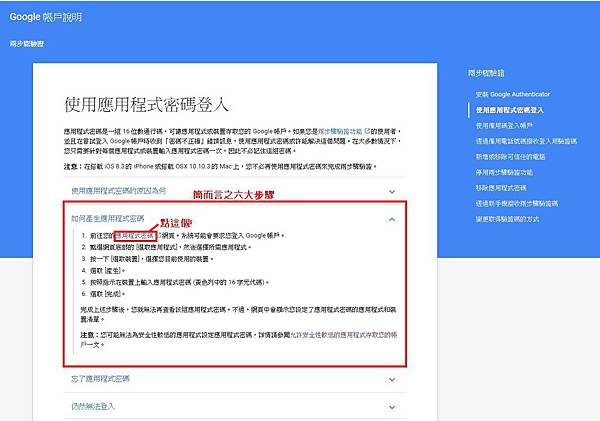Expand the 仍然無法登入 section
600x421 pixels.
point(234,407)
